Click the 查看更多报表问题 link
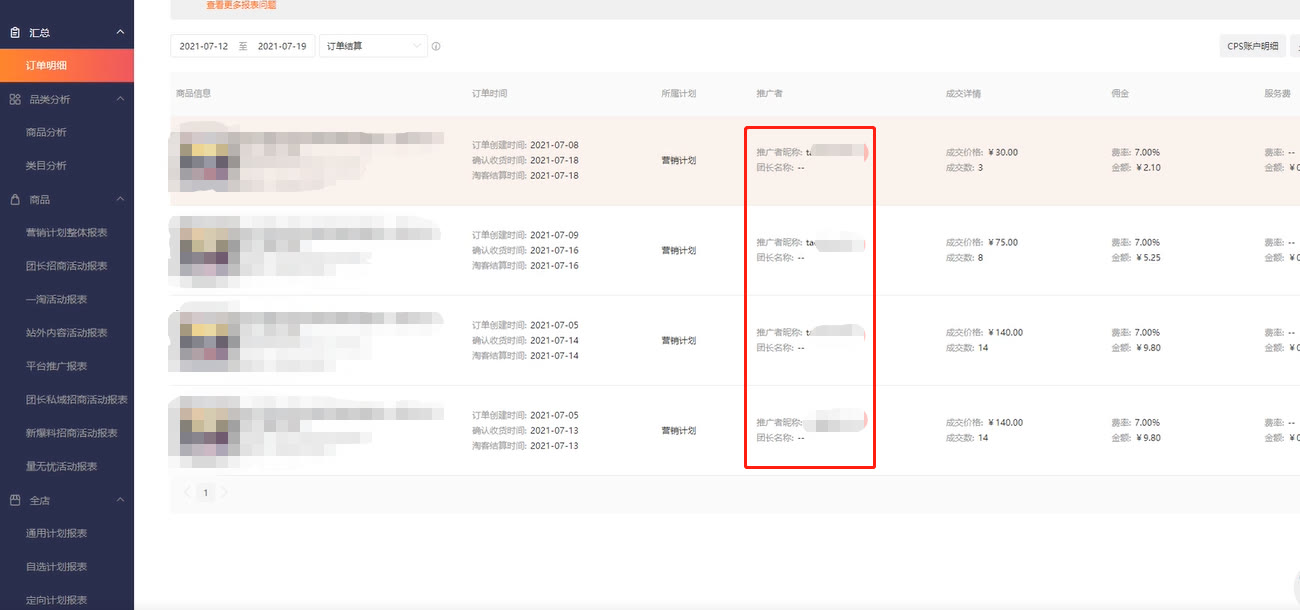The height and width of the screenshot is (610, 1300). click(x=241, y=5)
